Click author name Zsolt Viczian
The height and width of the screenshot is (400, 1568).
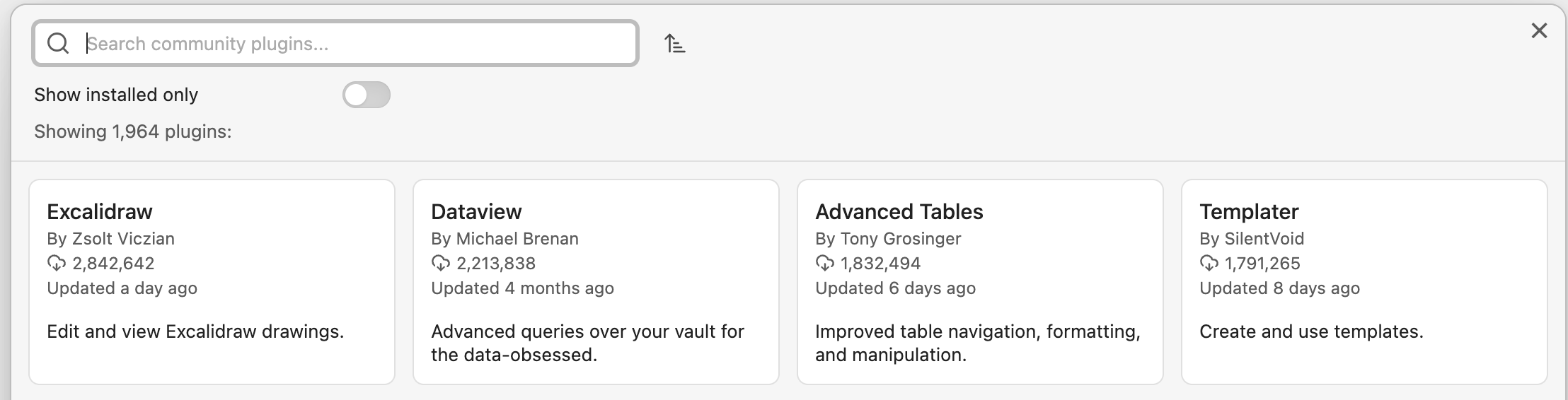pos(123,239)
